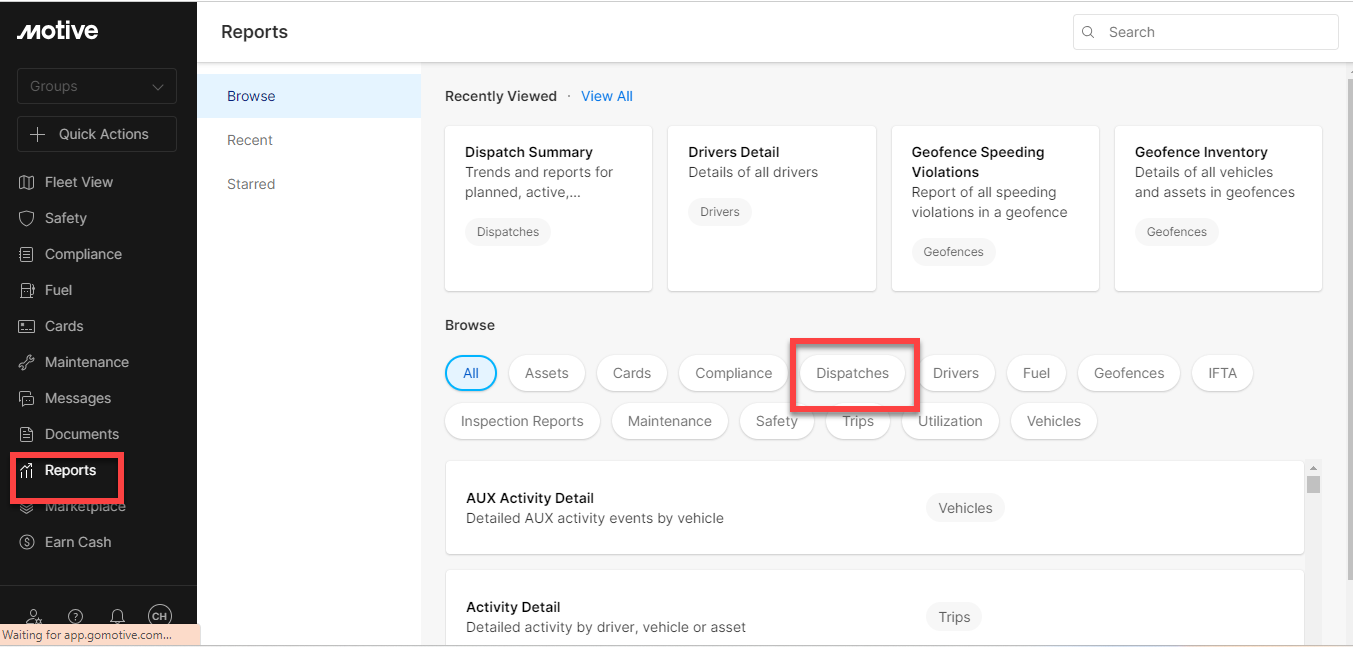Filter reports by Utilization
Screen dimensions: 1353x647
(x=950, y=421)
